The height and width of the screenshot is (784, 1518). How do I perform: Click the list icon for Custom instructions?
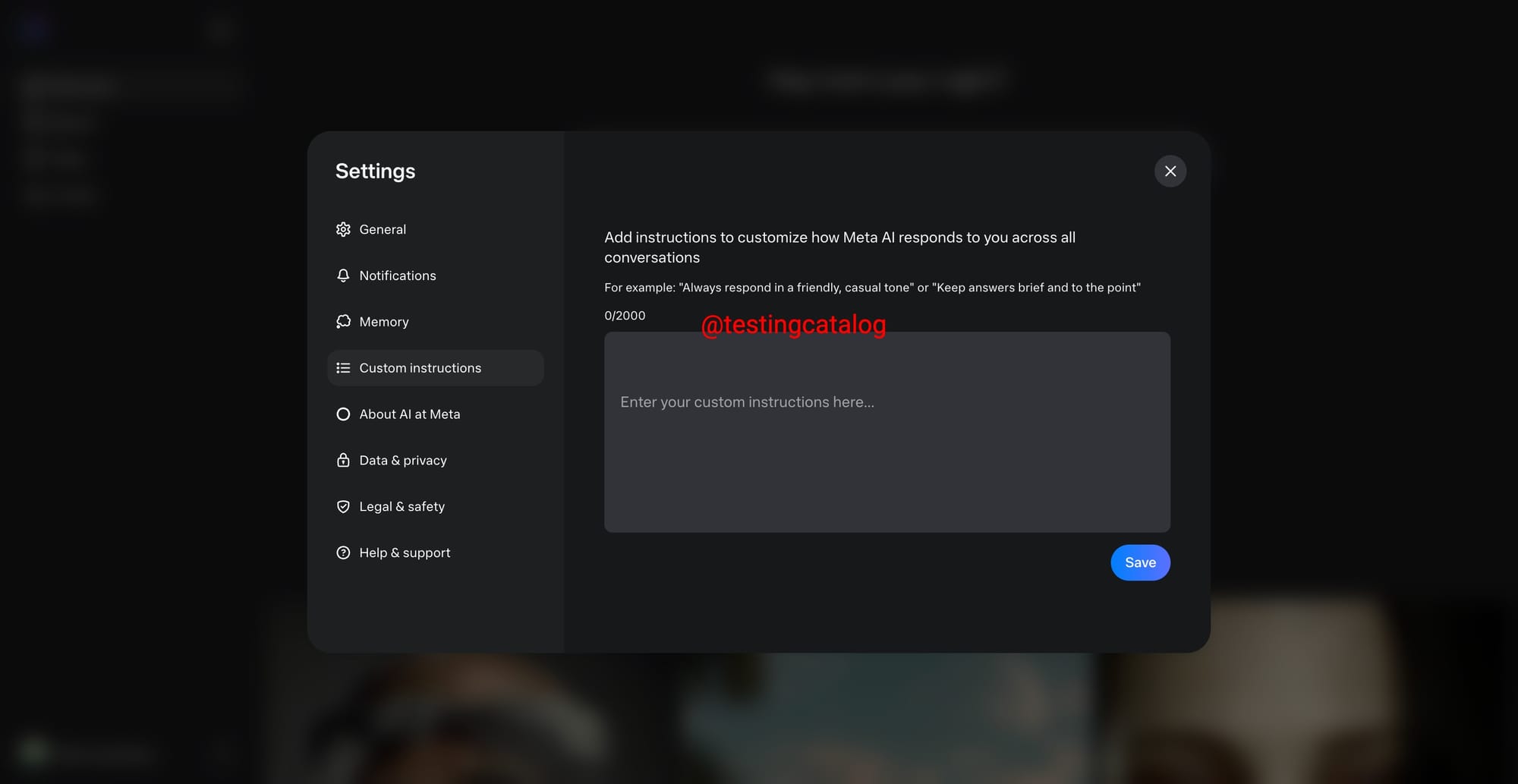click(x=343, y=368)
